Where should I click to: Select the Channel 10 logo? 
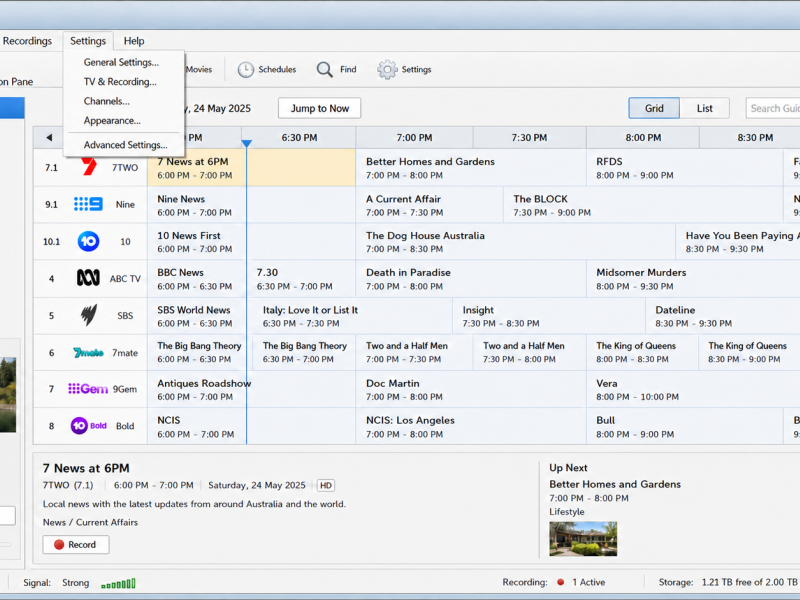click(88, 241)
